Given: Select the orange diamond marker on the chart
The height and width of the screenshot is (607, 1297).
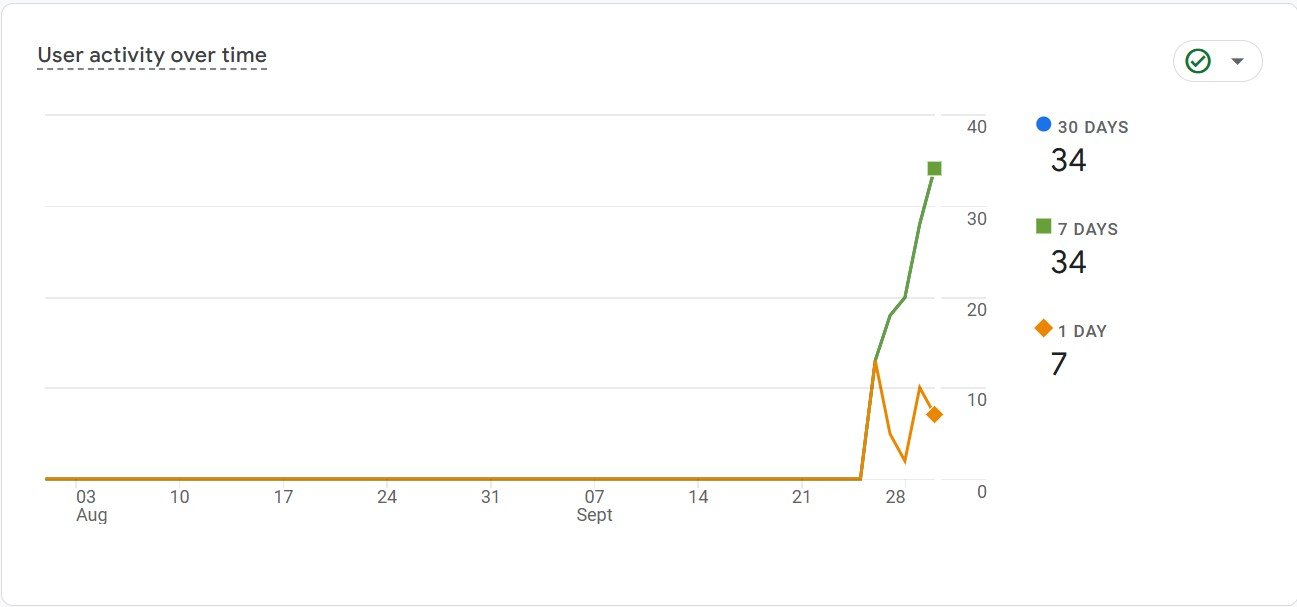Looking at the screenshot, I should click(x=933, y=413).
